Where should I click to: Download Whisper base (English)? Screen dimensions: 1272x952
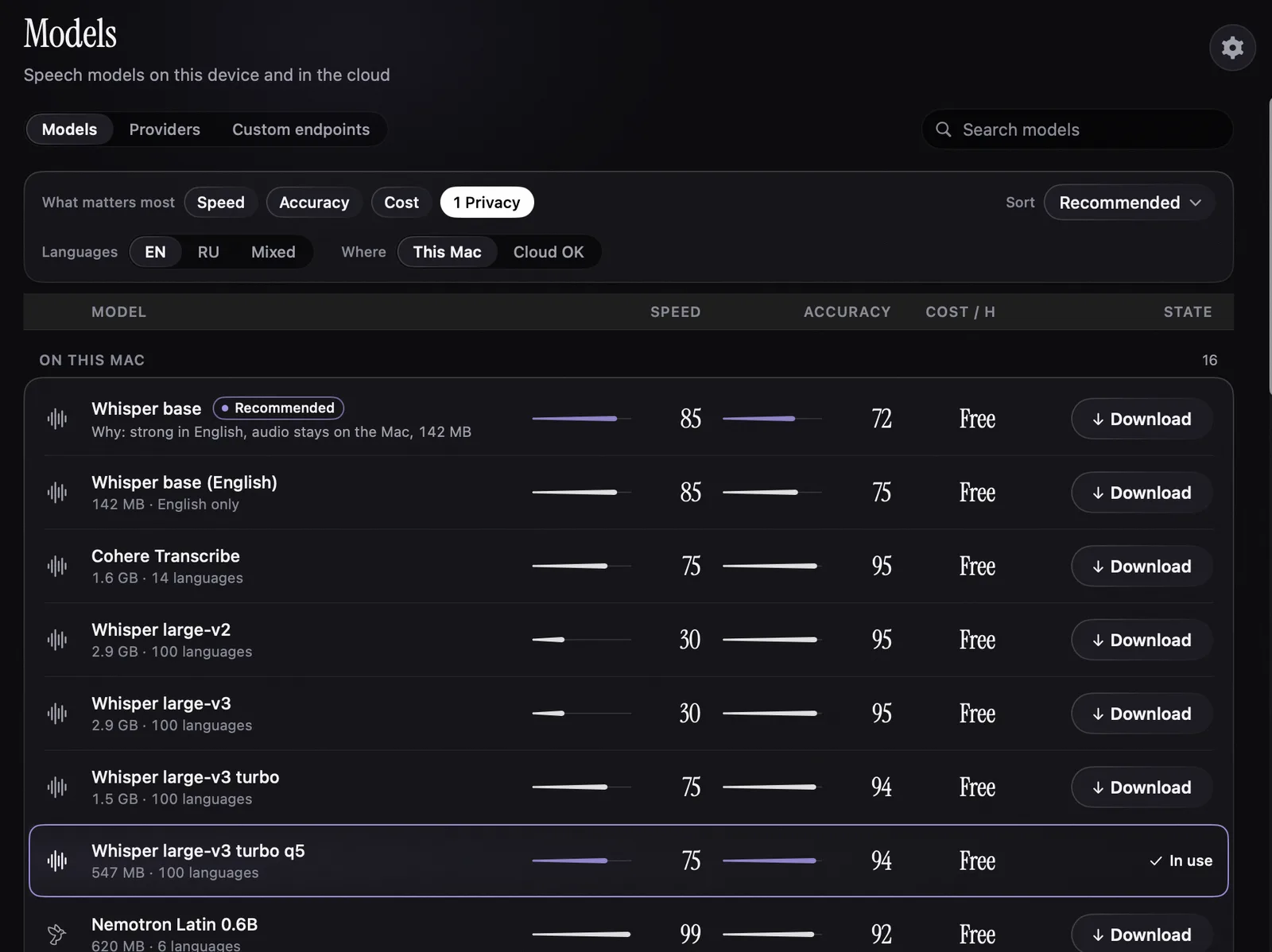coord(1142,493)
